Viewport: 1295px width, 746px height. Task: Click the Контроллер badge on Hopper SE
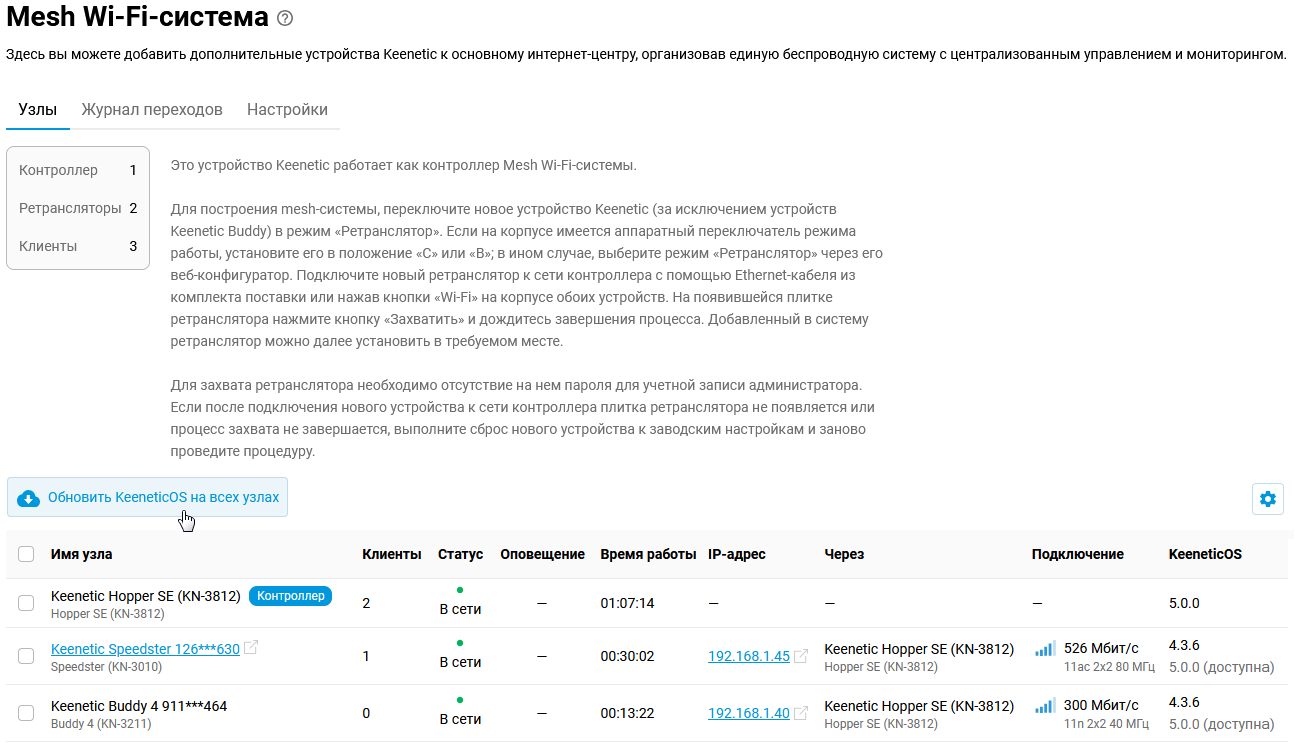(x=290, y=596)
